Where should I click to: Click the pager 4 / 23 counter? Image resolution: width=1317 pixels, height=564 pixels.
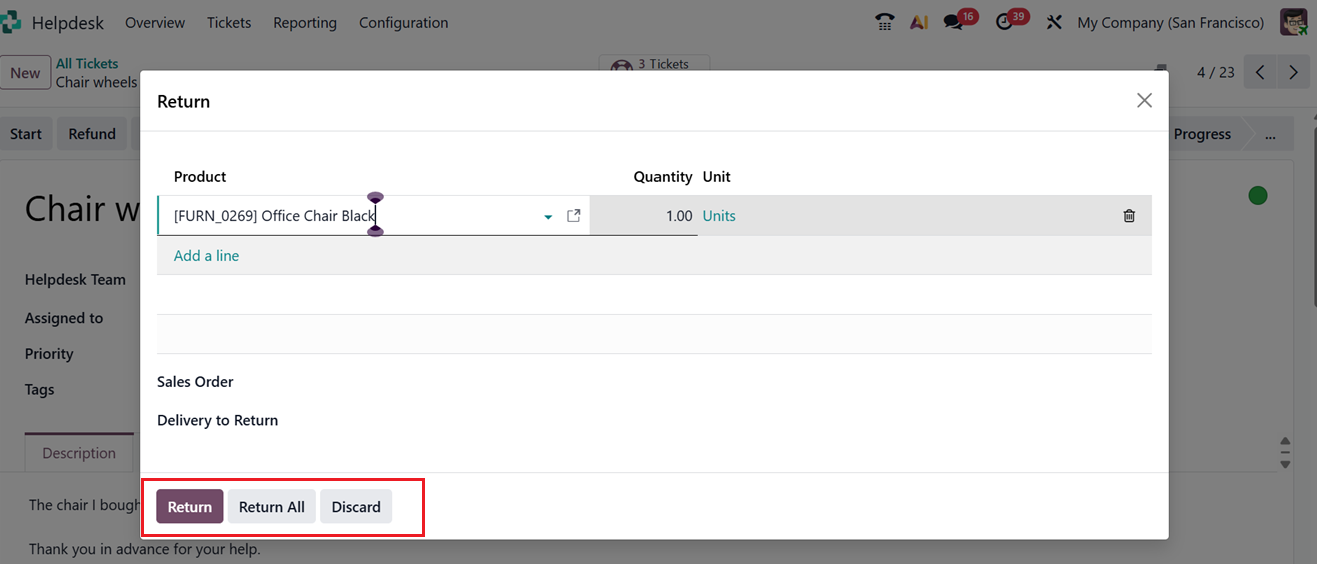[1215, 72]
